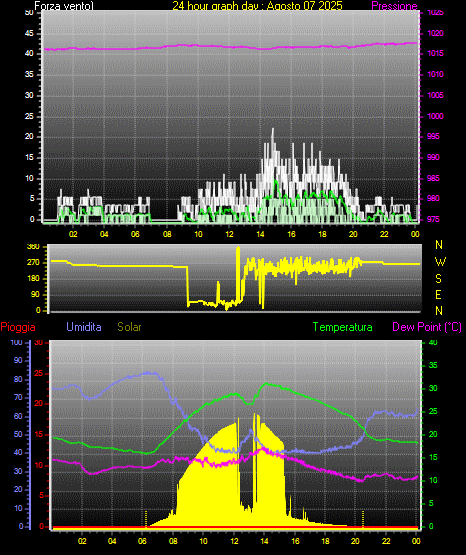The image size is (466, 555).
Task: Click the N compass label at top
Action: pyautogui.click(x=439, y=245)
